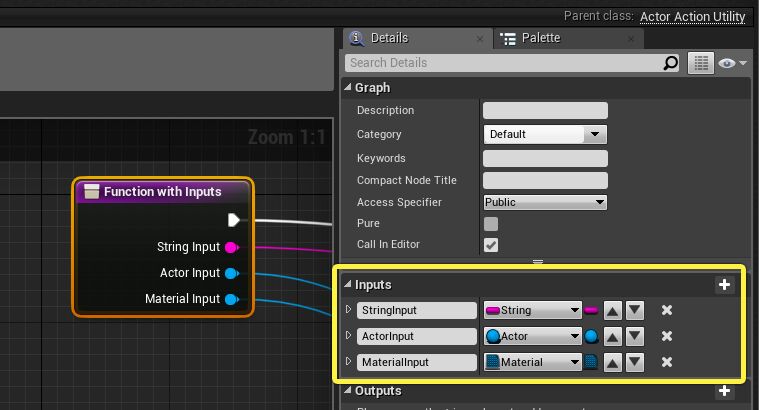Open the Material type dropdown
The height and width of the screenshot is (410, 759).
[x=532, y=362]
